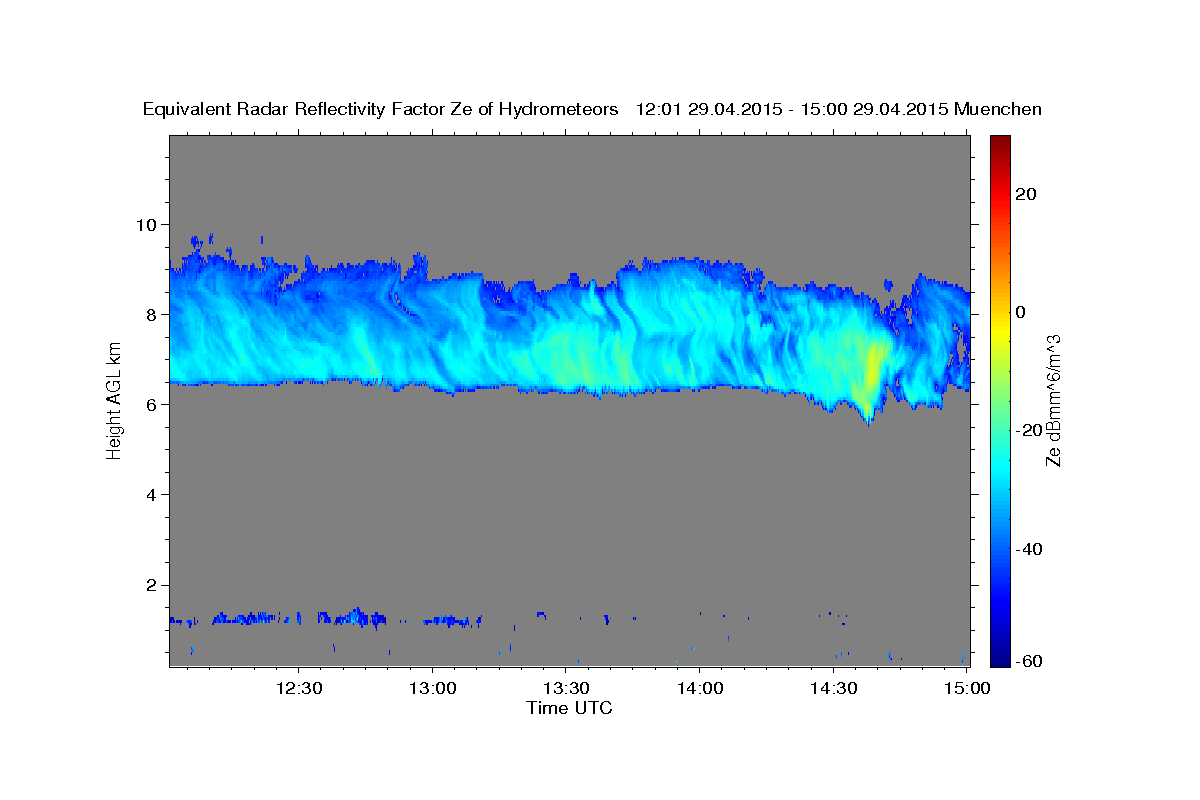The height and width of the screenshot is (800, 1200).
Task: Click the colorbar value -20
Action: pos(1029,430)
